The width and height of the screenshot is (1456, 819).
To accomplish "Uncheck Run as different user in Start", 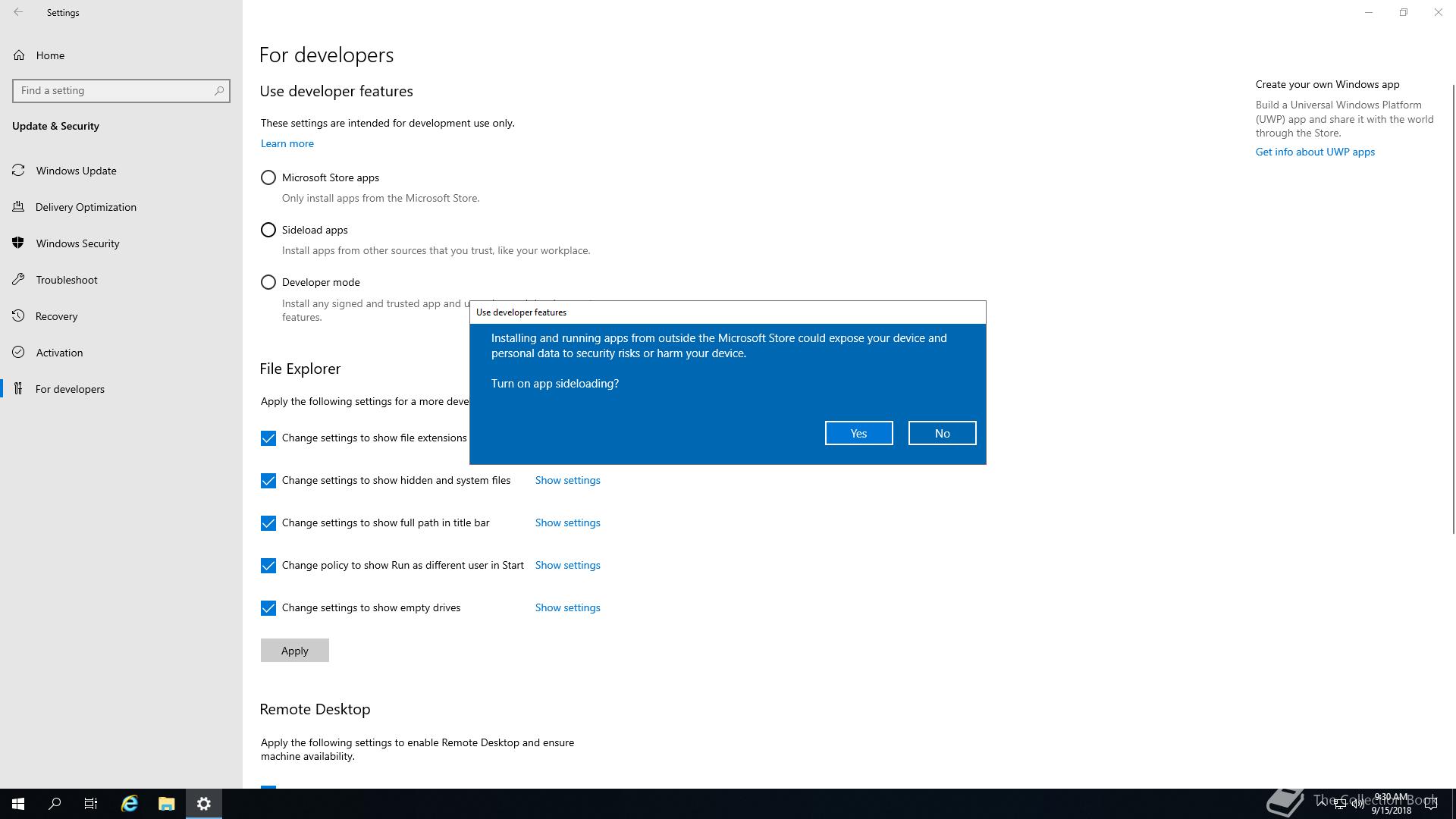I will [x=268, y=566].
